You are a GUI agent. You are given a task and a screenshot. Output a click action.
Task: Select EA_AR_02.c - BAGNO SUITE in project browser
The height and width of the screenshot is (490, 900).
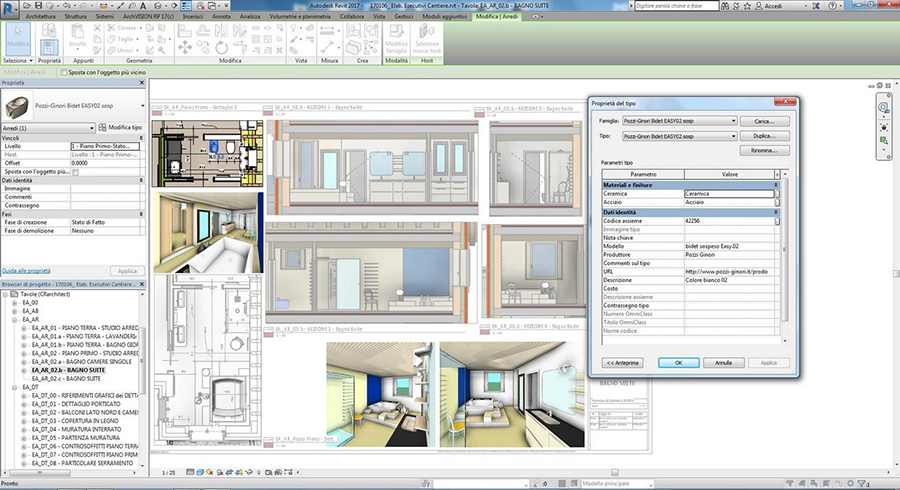[x=66, y=379]
